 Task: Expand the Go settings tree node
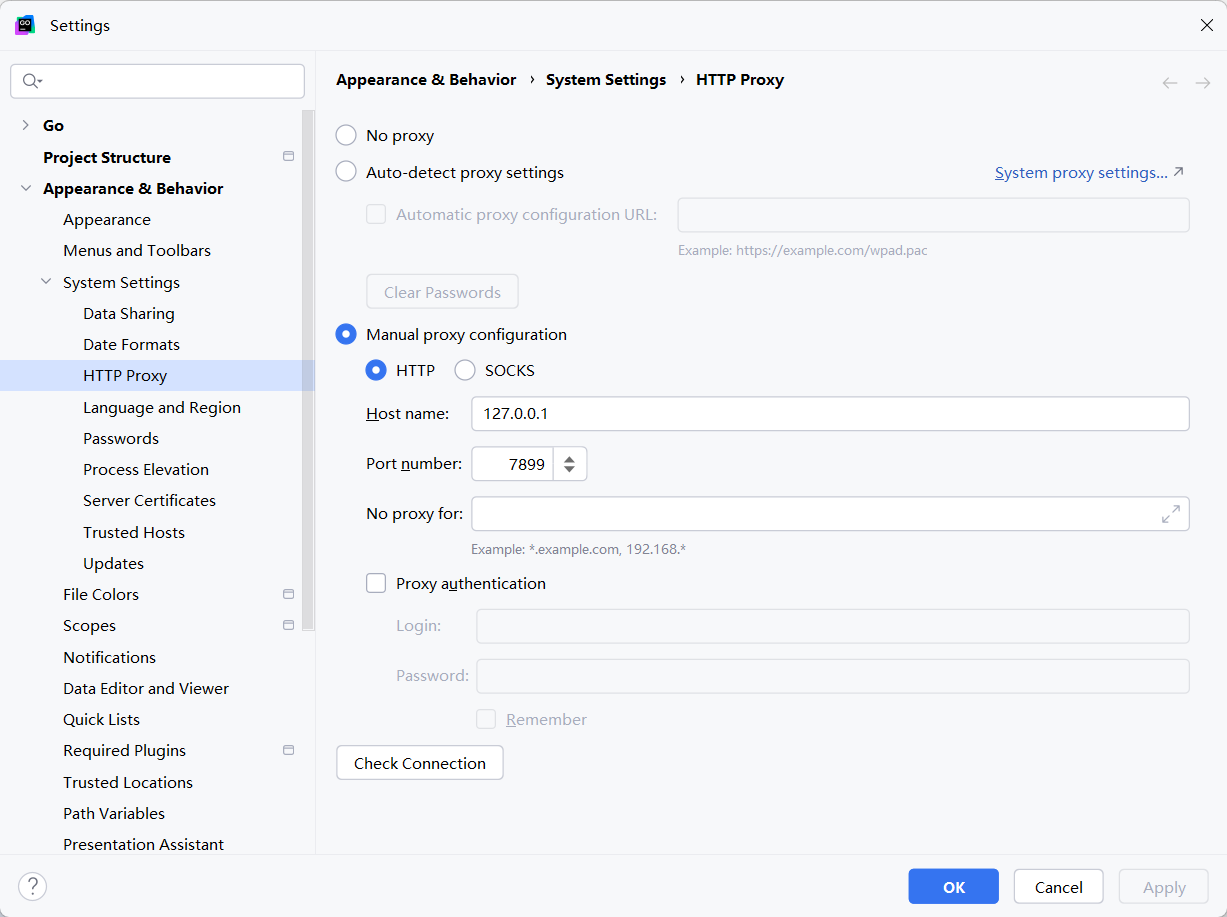(x=26, y=126)
